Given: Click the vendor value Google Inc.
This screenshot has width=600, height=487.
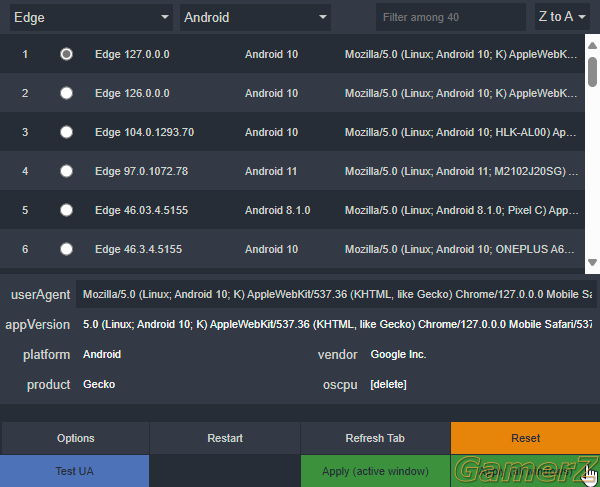Looking at the screenshot, I should coord(398,354).
